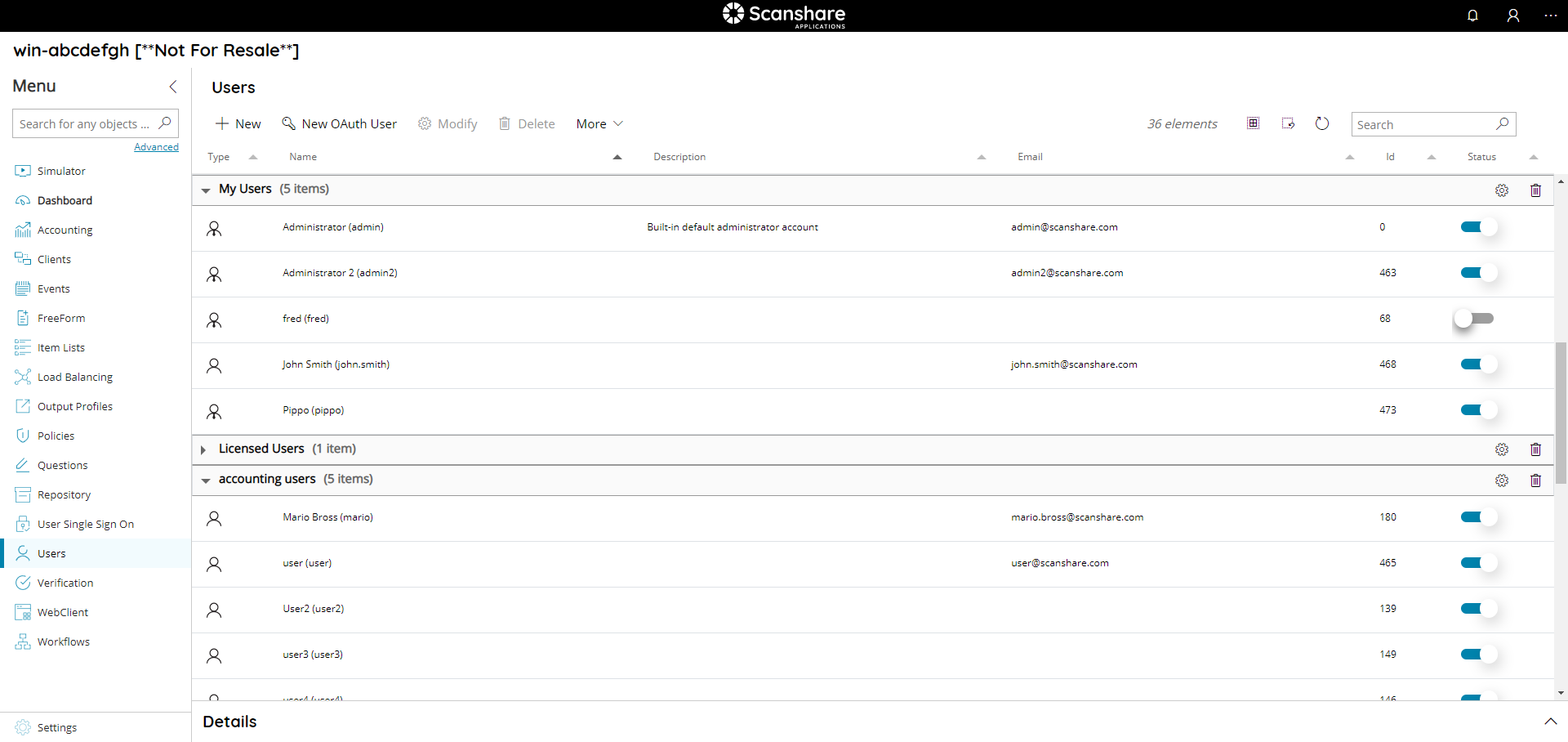The image size is (1568, 742).
Task: Click the New OAuth User button
Action: [339, 123]
